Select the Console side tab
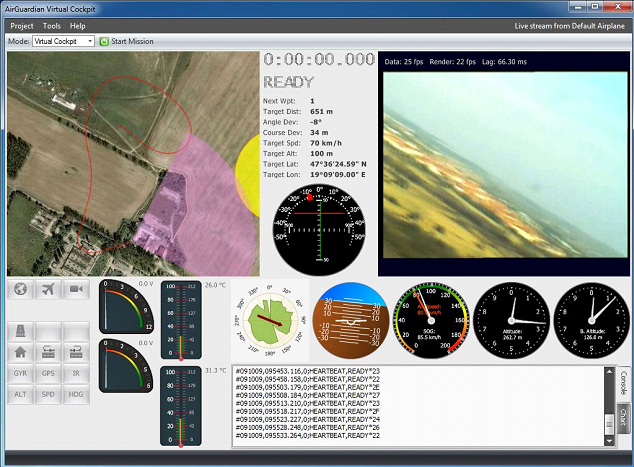Screen dimensions: 634x467 point(623,383)
